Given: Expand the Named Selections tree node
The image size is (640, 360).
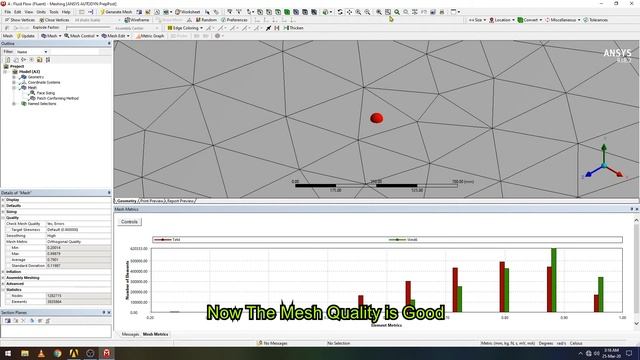Looking at the screenshot, I should (x=14, y=104).
